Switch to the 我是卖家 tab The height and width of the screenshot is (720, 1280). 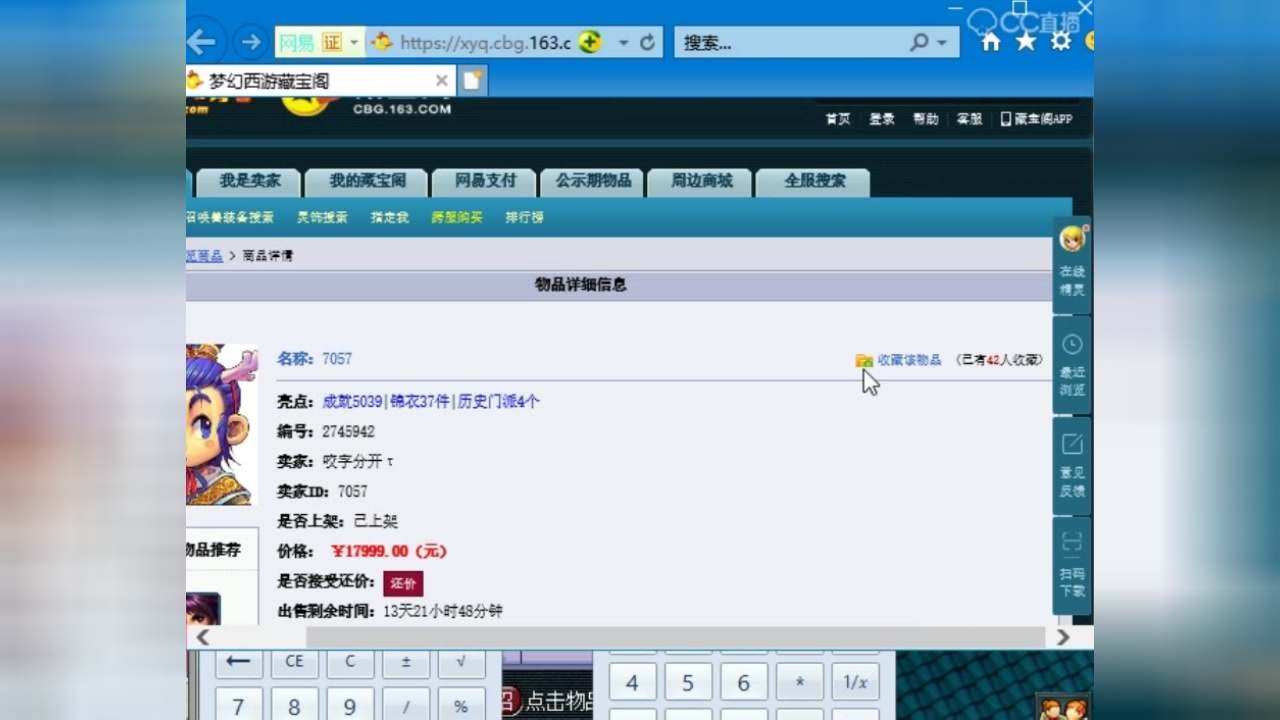pyautogui.click(x=250, y=182)
